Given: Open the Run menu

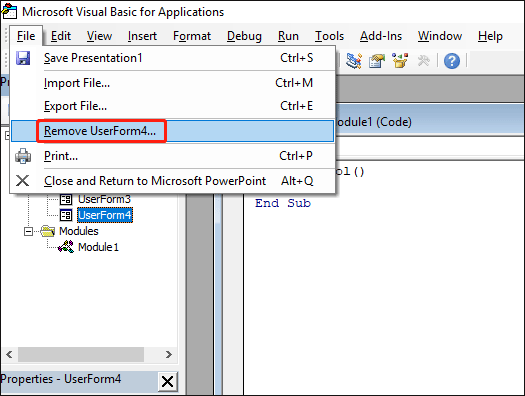Looking at the screenshot, I should [288, 36].
